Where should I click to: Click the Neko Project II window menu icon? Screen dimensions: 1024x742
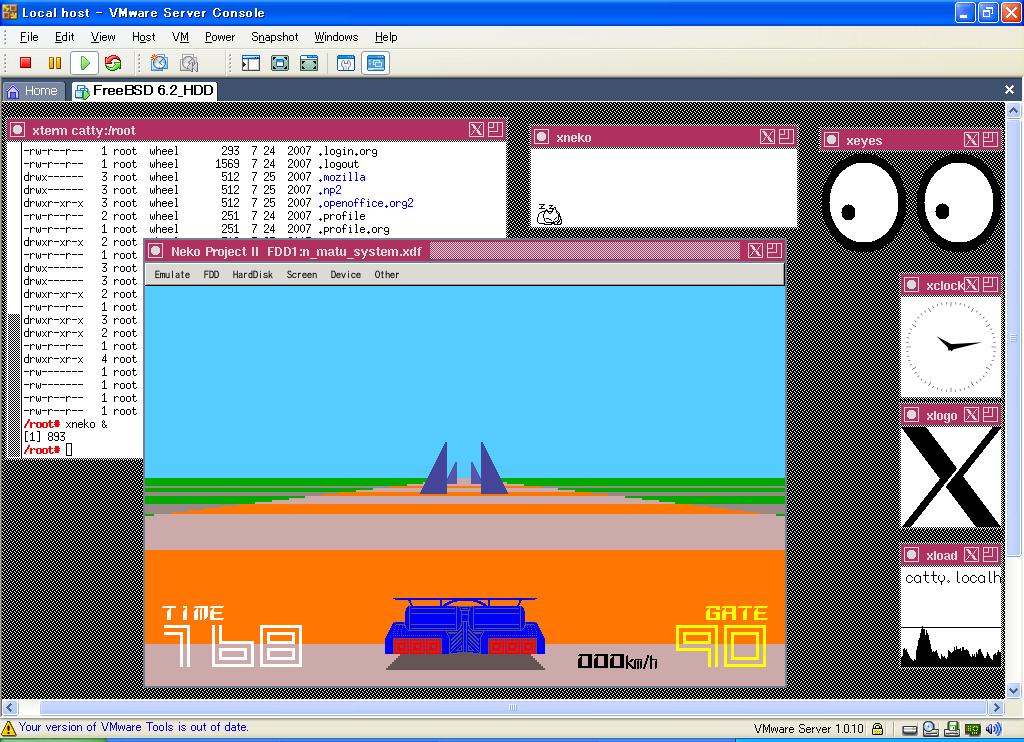tap(155, 251)
